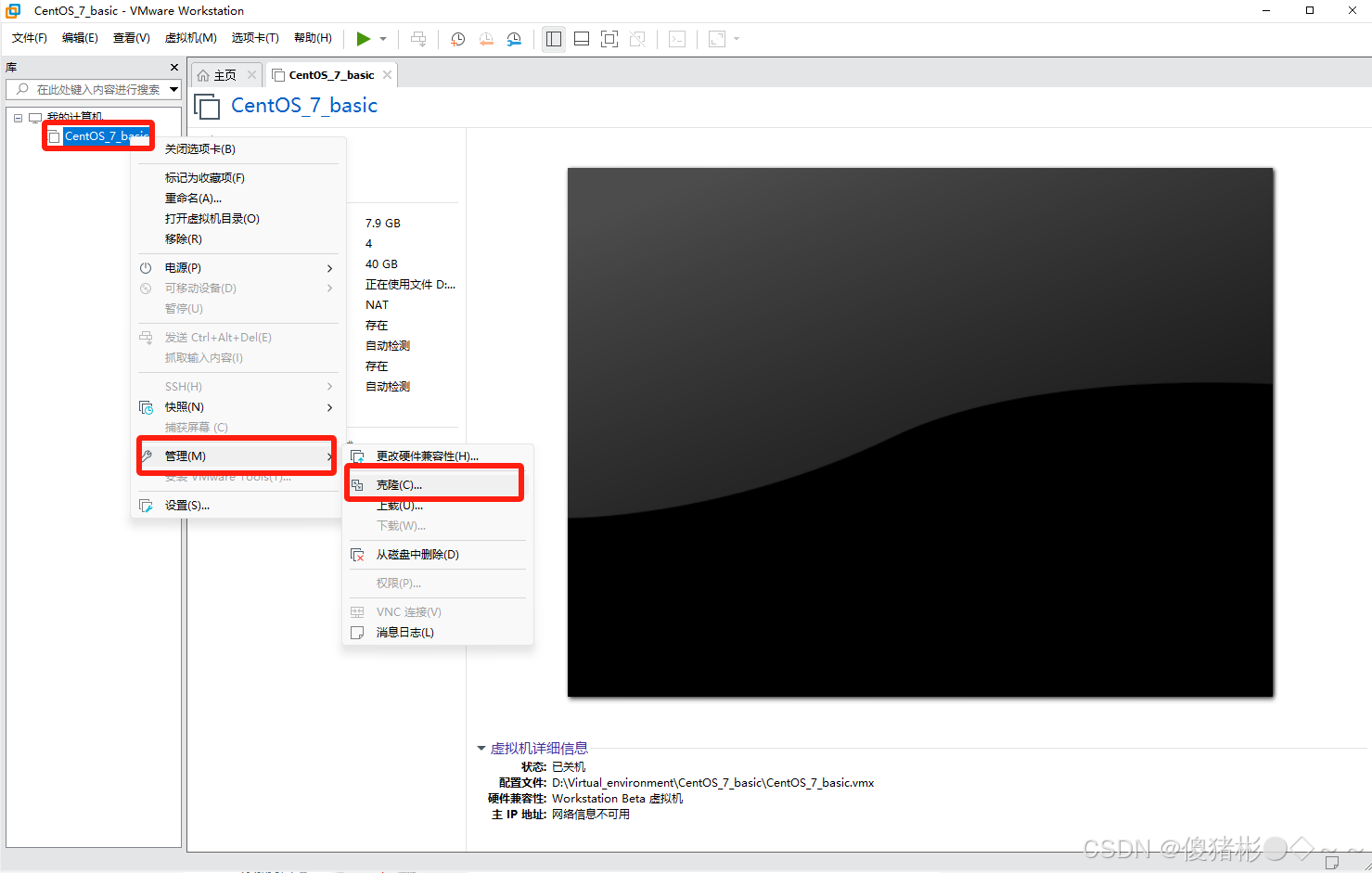The width and height of the screenshot is (1372, 873).
Task: Take a snapshot using the clock-plus toolbar icon
Action: click(457, 39)
